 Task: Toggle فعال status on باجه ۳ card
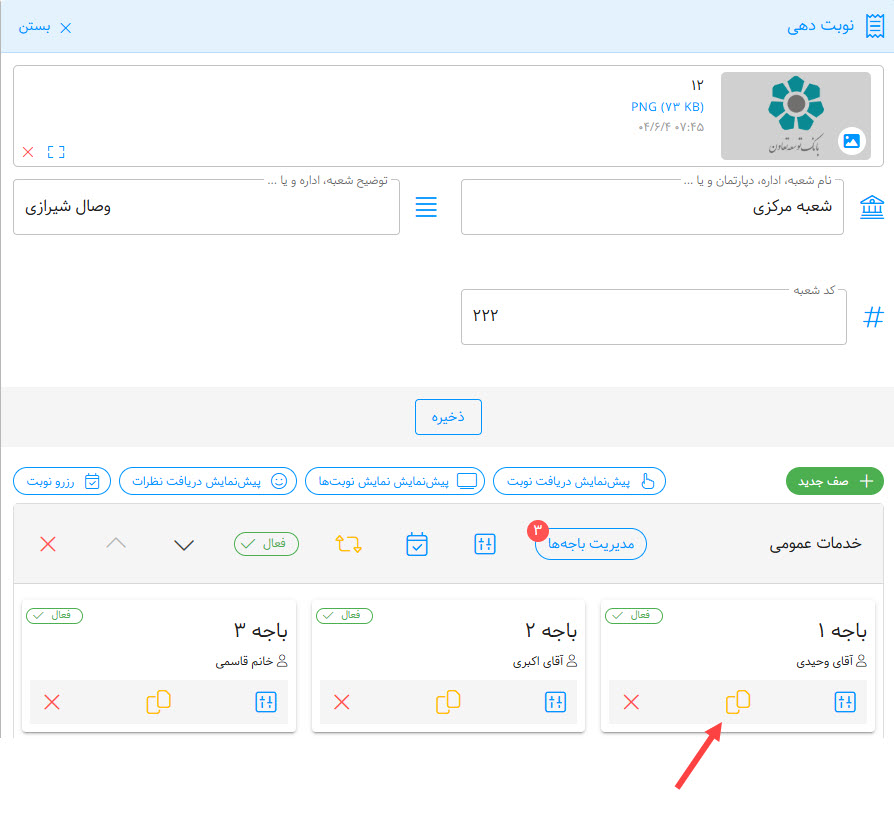tap(54, 615)
